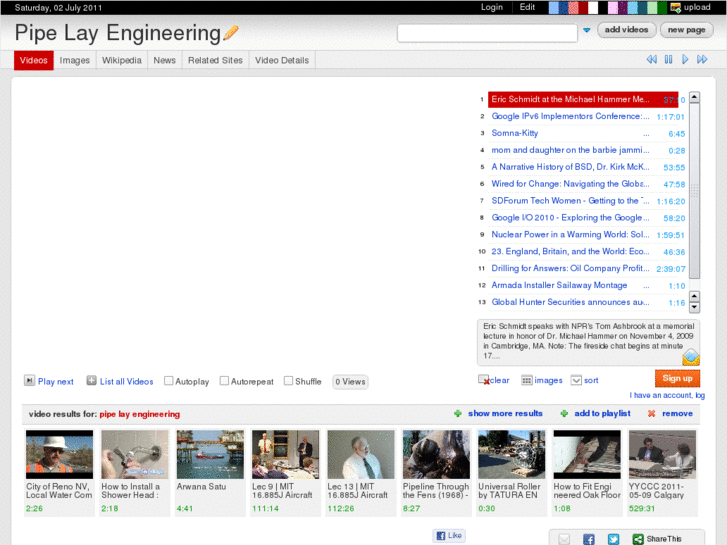The image size is (727, 545).
Task: Open the News tab
Action: click(165, 60)
